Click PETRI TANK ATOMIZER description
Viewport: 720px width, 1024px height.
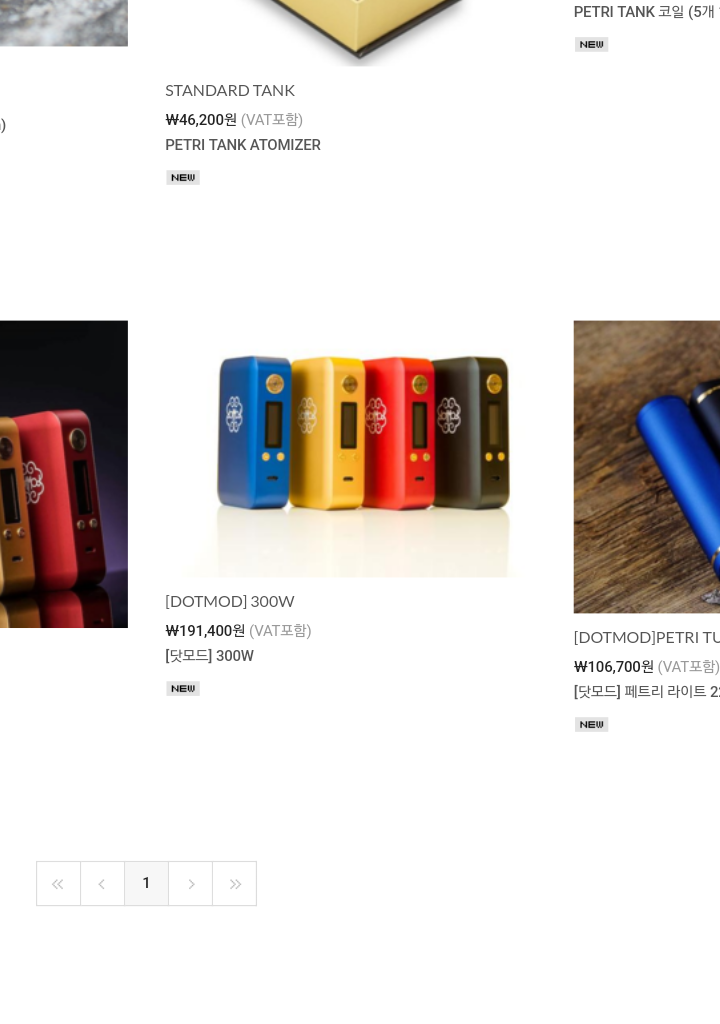click(243, 145)
